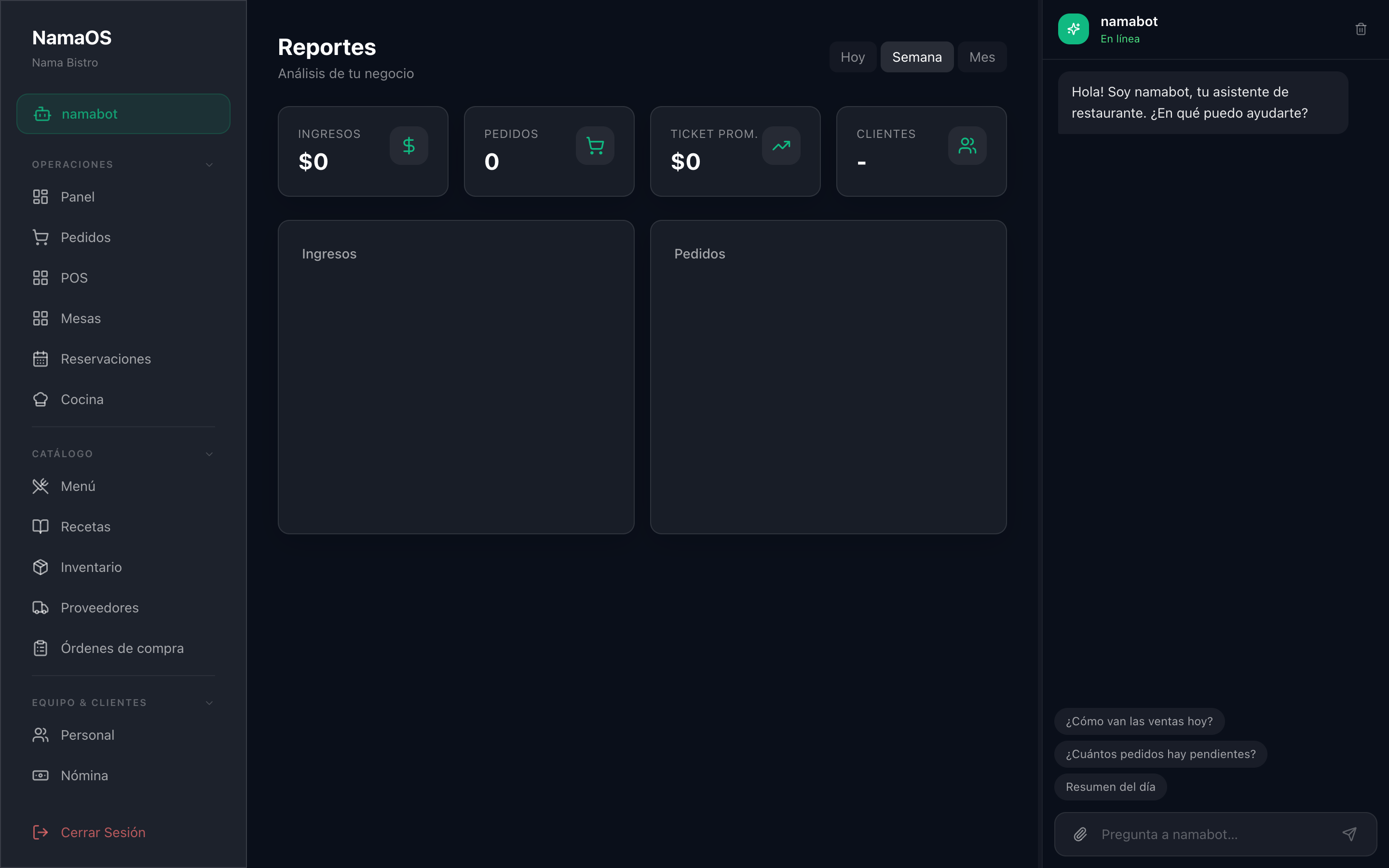This screenshot has width=1389, height=868.
Task: Attach a file with the paperclip icon
Action: [1080, 834]
